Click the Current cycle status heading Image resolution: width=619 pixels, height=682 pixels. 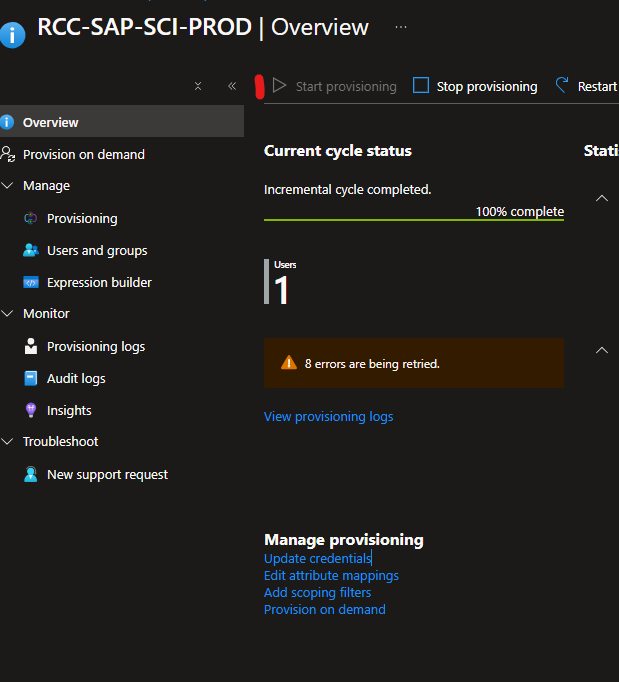click(x=338, y=151)
